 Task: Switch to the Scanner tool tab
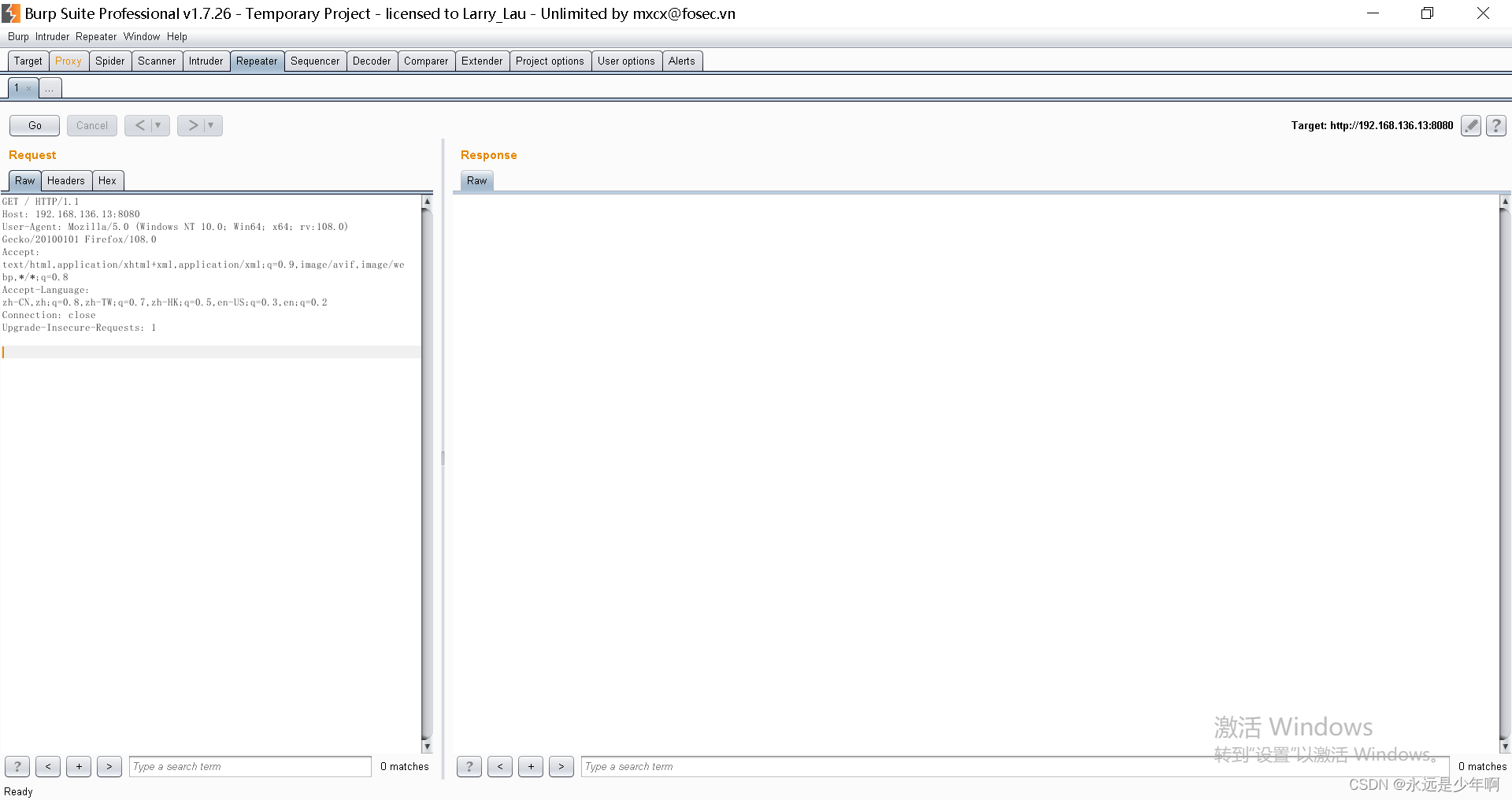click(157, 61)
